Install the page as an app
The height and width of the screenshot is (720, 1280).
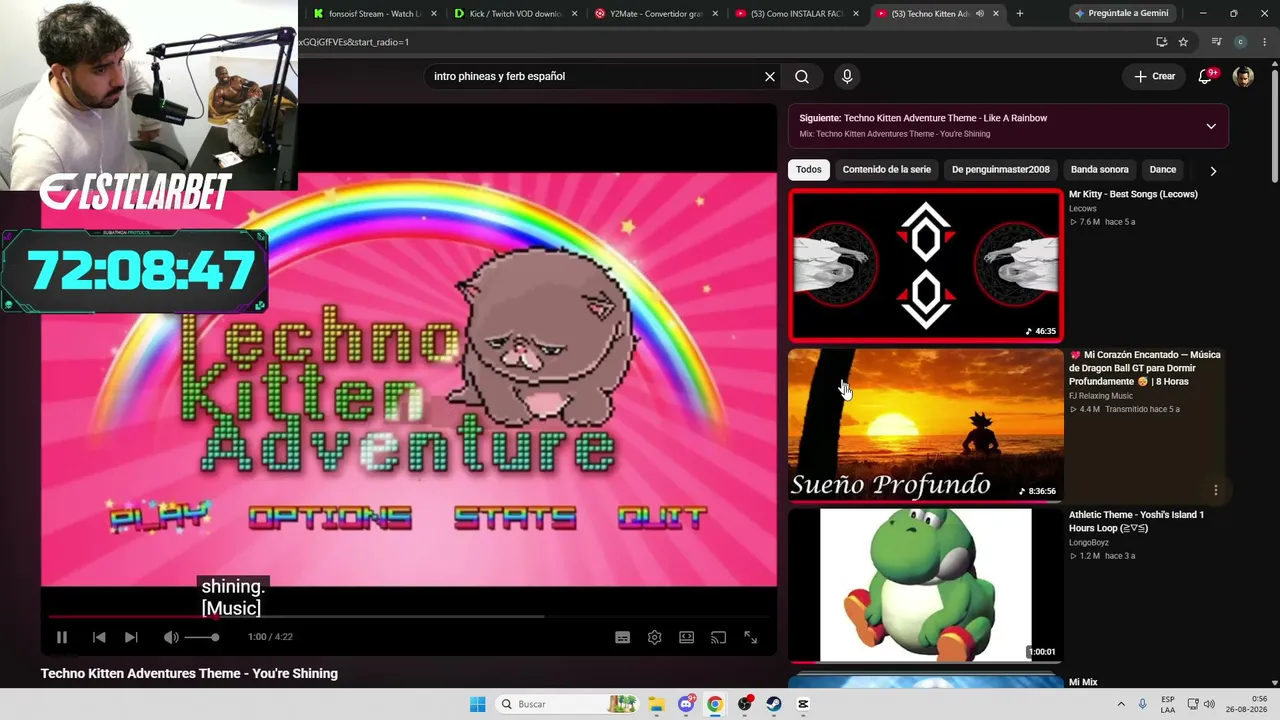[x=1161, y=42]
